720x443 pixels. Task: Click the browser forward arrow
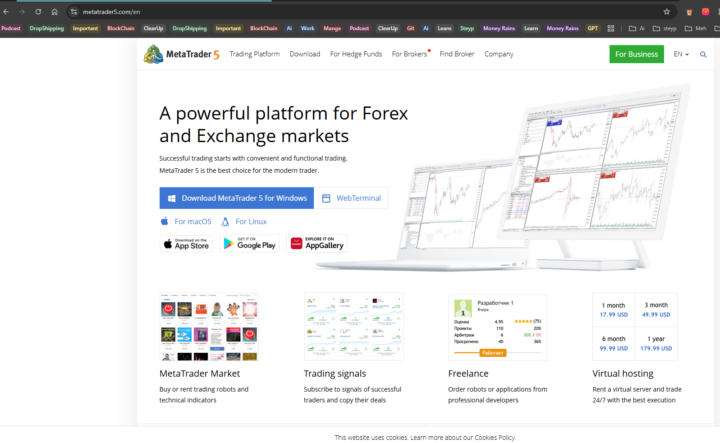[x=22, y=12]
